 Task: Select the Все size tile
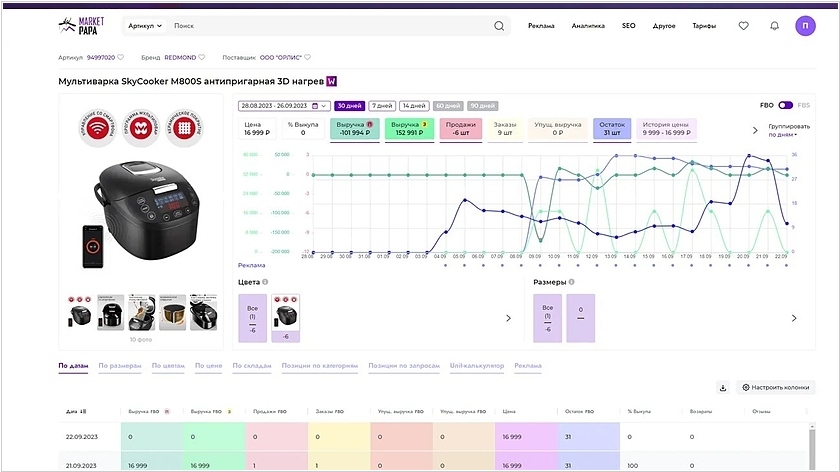[x=548, y=318]
